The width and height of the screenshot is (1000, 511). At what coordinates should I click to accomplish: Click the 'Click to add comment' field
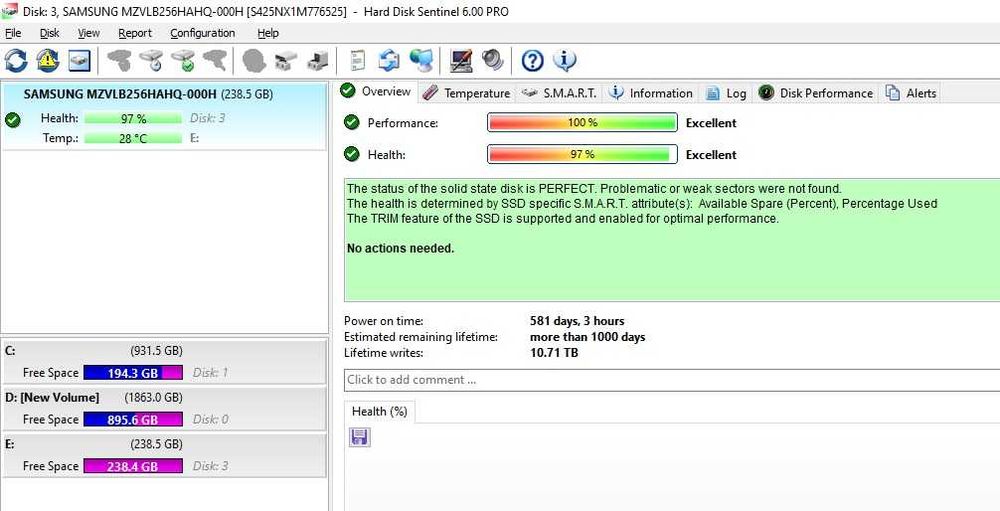point(672,380)
